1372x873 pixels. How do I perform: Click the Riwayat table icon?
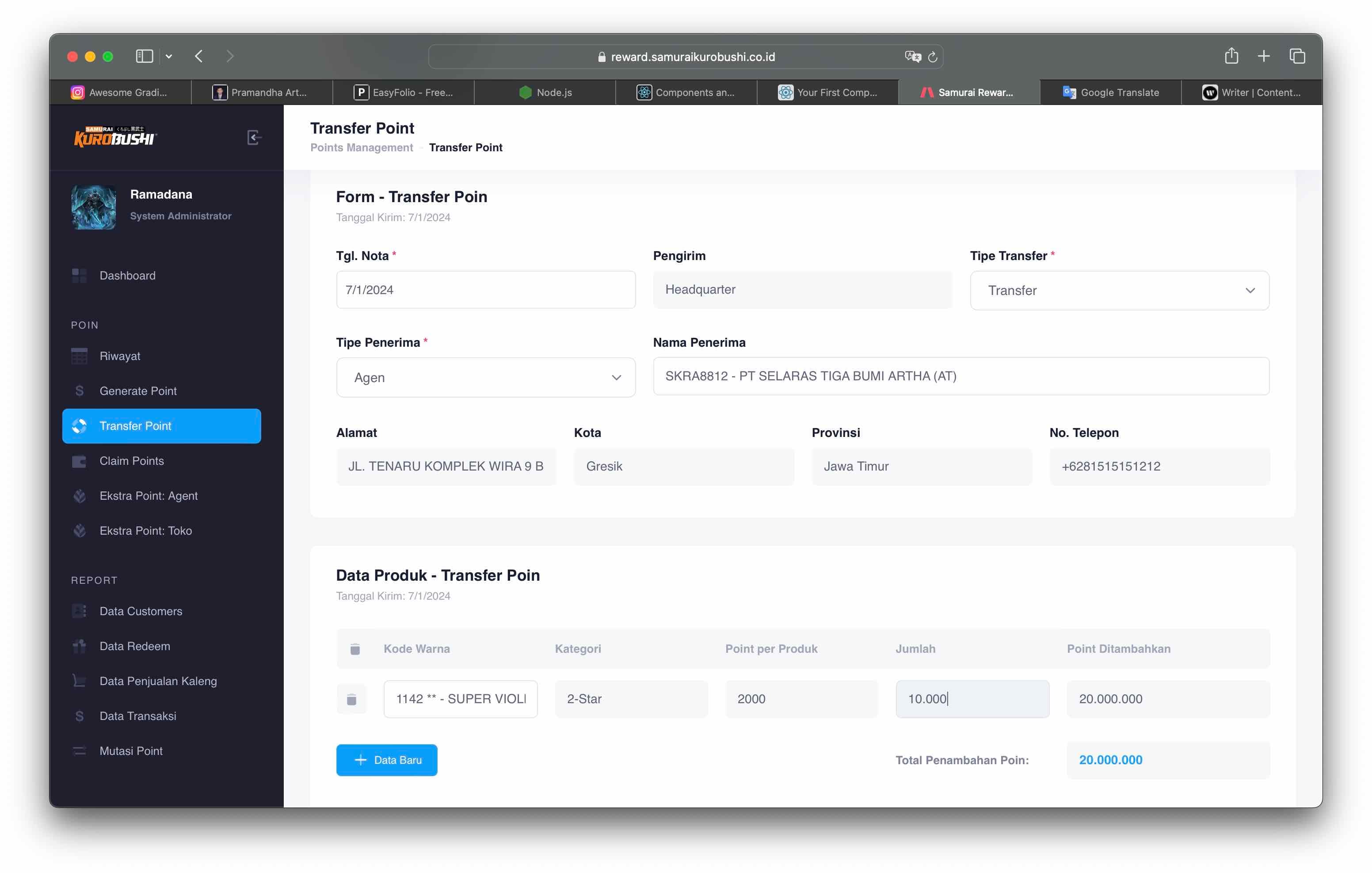tap(79, 356)
